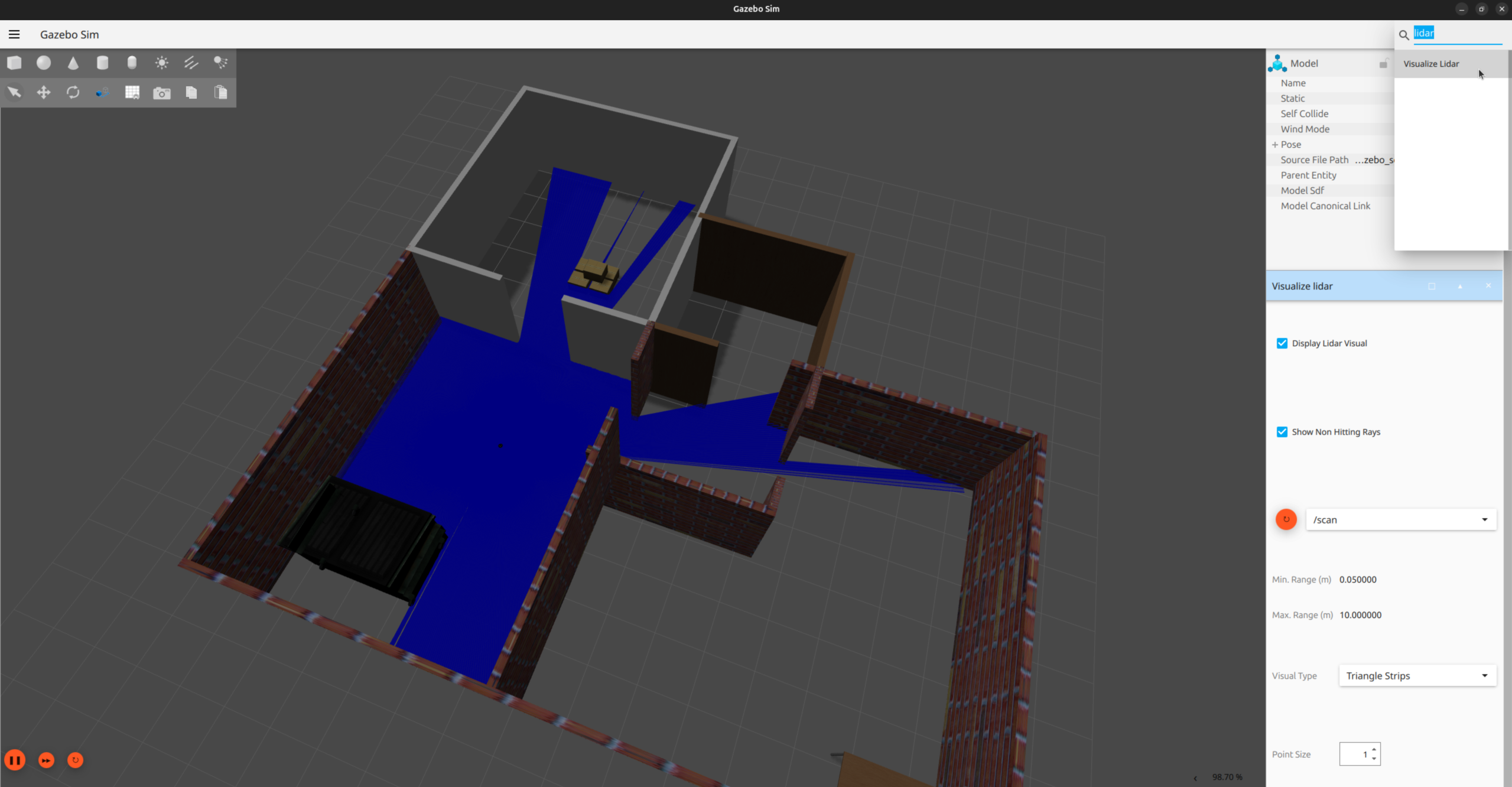Open the /scan topic dropdown
The height and width of the screenshot is (787, 1512).
click(1400, 519)
